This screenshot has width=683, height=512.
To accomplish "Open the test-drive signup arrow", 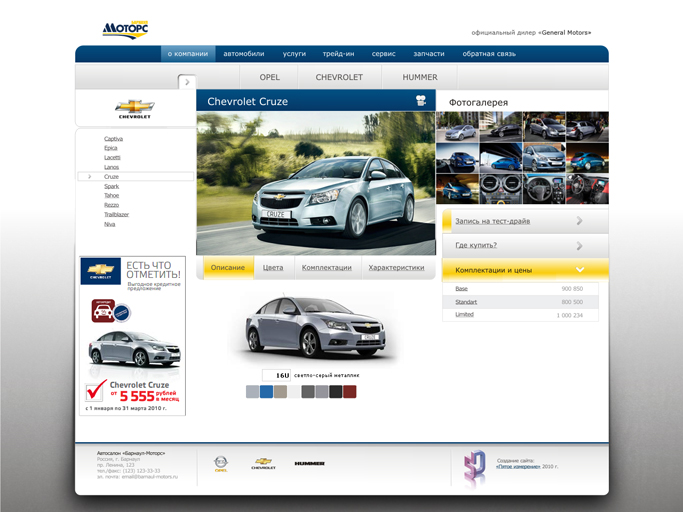I will (579, 221).
